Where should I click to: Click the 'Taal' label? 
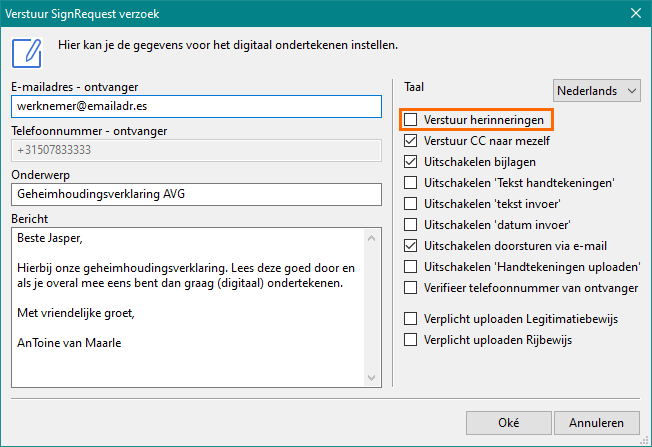414,87
